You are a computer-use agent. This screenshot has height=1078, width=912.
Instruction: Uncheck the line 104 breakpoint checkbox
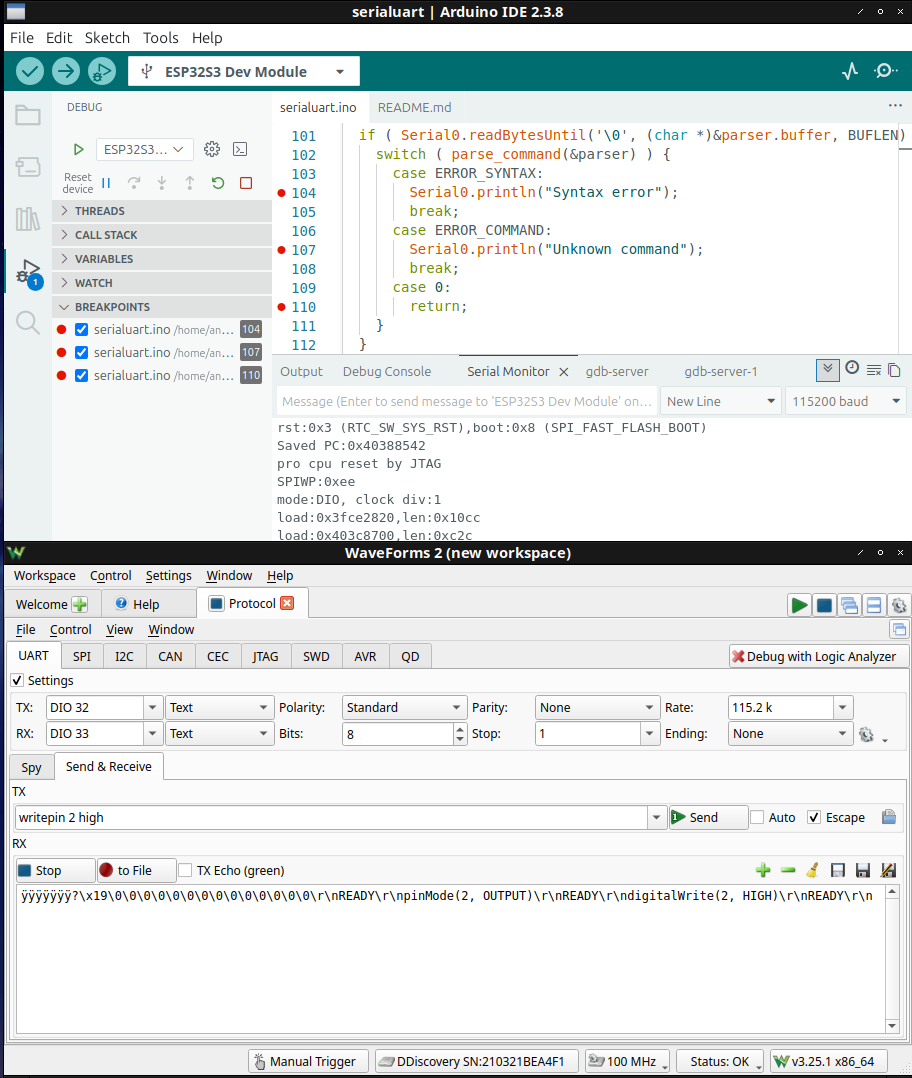click(81, 329)
